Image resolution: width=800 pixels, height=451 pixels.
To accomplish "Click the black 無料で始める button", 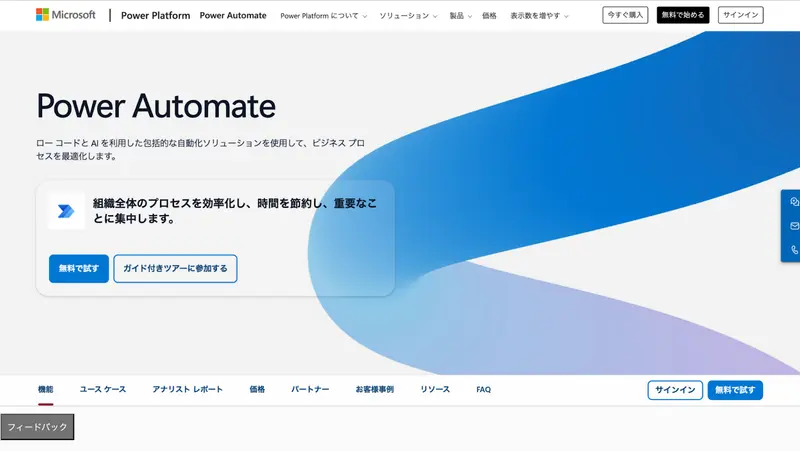I will point(683,15).
